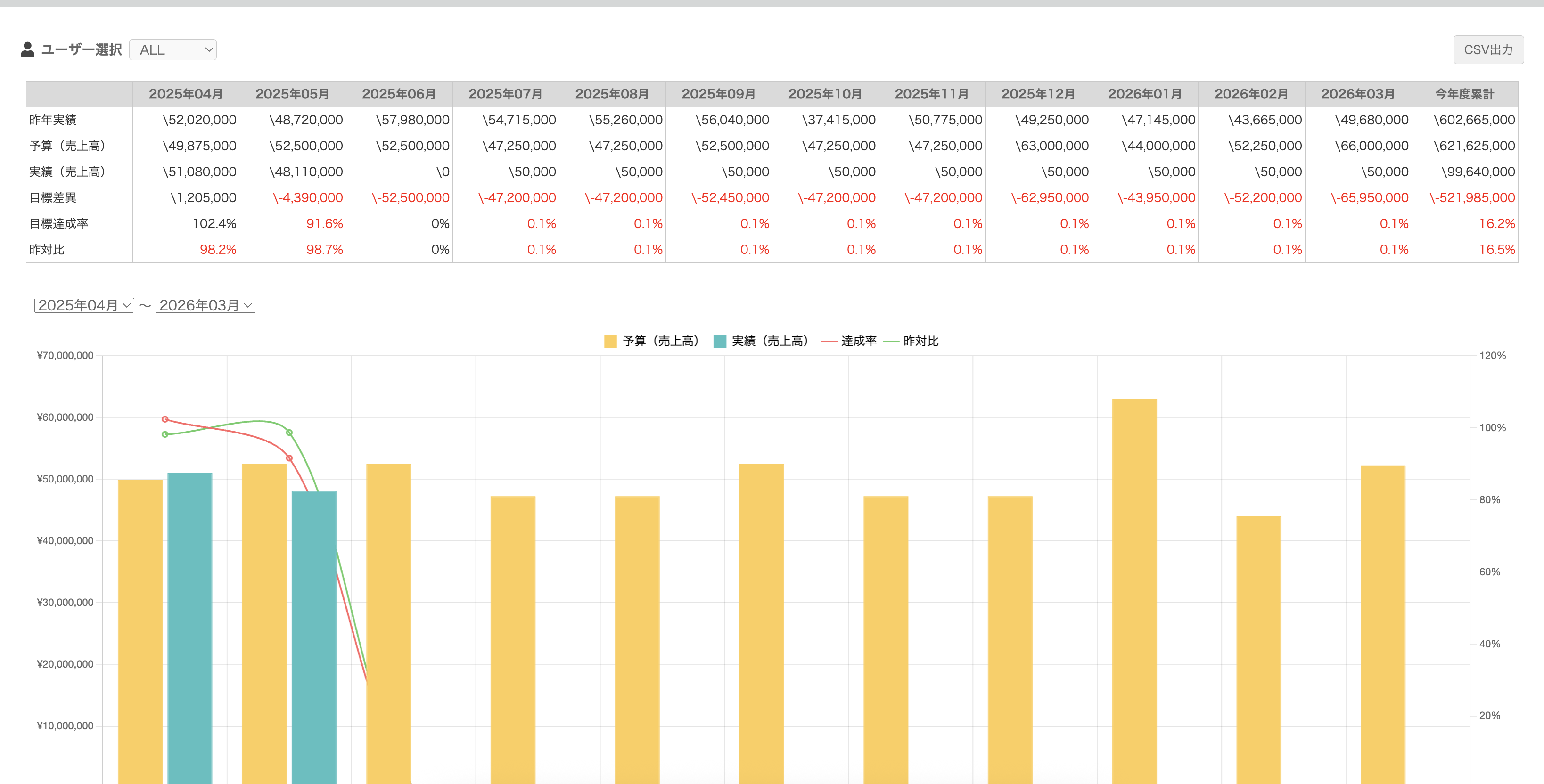Click the 2025年06月 column header

pyautogui.click(x=399, y=94)
